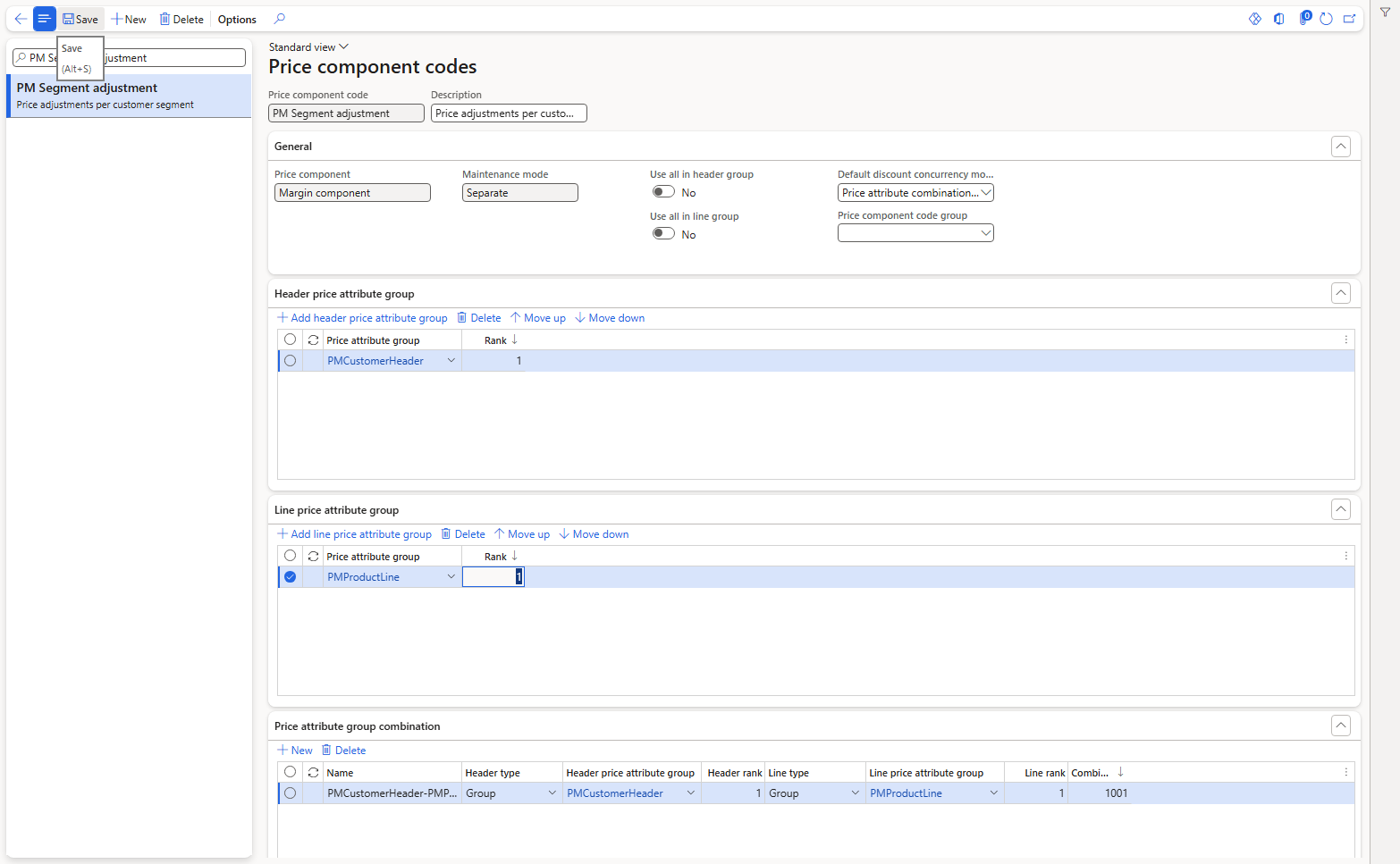
Task: Open Line type Group dropdown
Action: [x=856, y=793]
